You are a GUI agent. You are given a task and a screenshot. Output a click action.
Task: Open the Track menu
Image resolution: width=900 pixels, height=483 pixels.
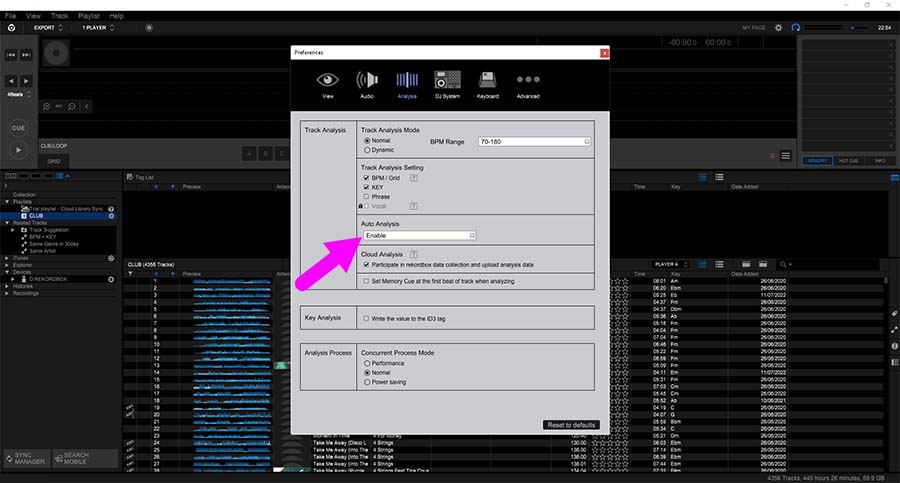[59, 16]
